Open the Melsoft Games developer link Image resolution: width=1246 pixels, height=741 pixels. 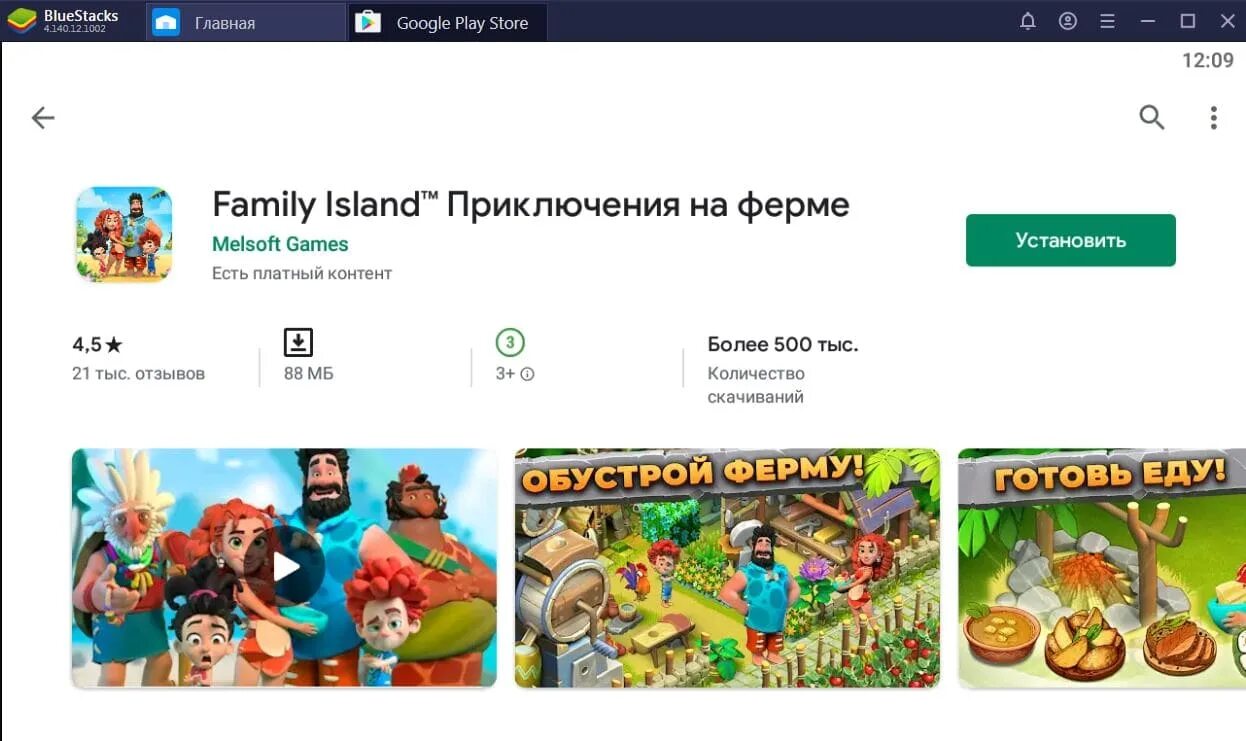coord(280,244)
